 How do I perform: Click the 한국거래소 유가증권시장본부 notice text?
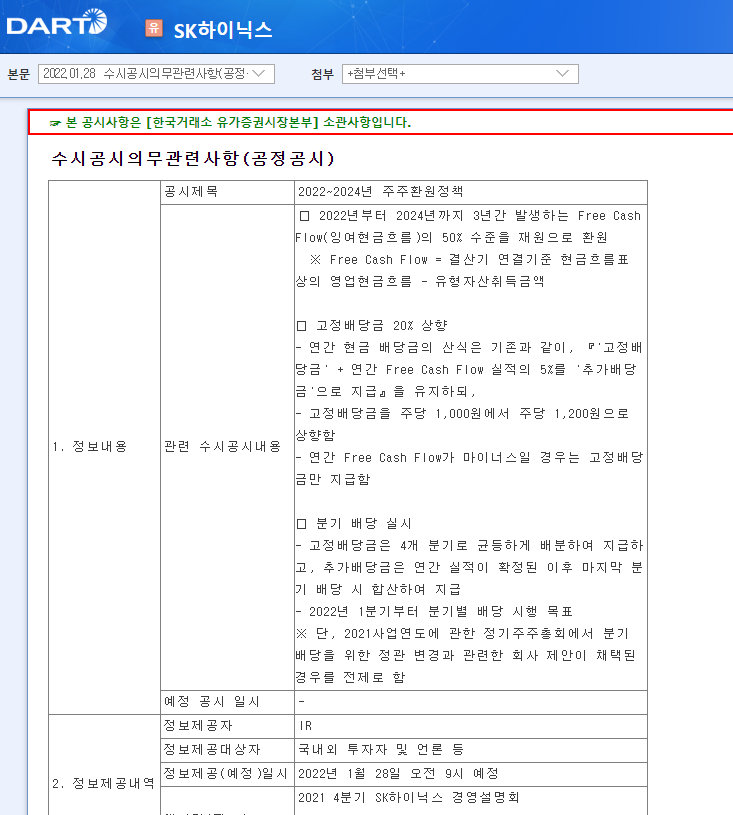[x=238, y=123]
